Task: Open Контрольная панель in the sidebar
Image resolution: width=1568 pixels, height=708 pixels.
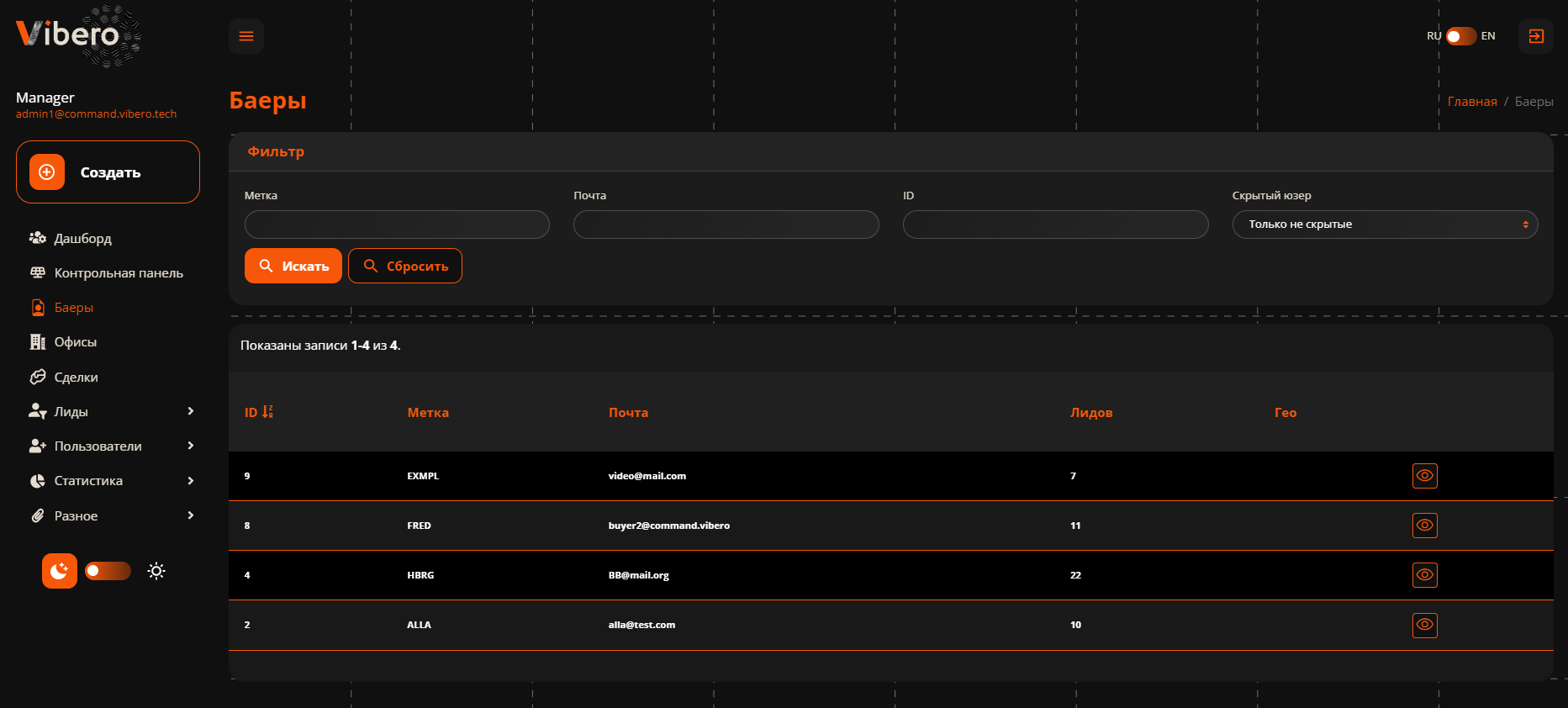Action: pos(119,272)
